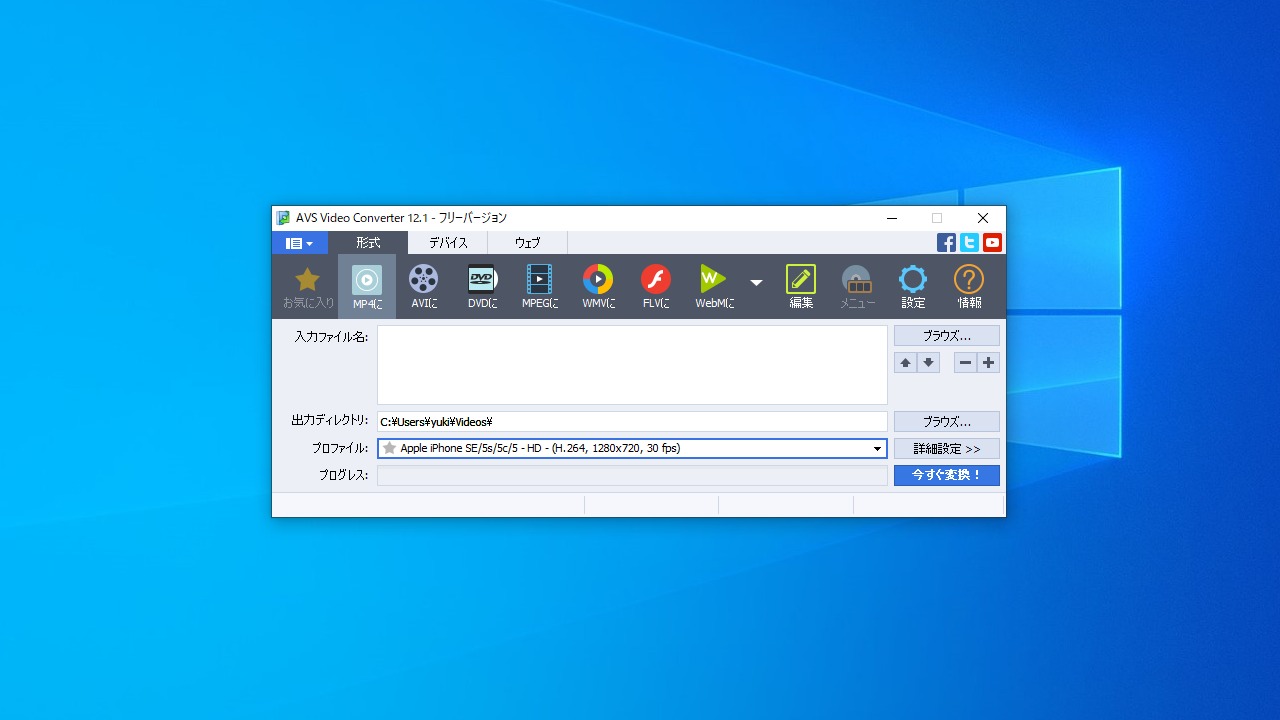
Task: Open 設定 settings gear
Action: tap(913, 287)
